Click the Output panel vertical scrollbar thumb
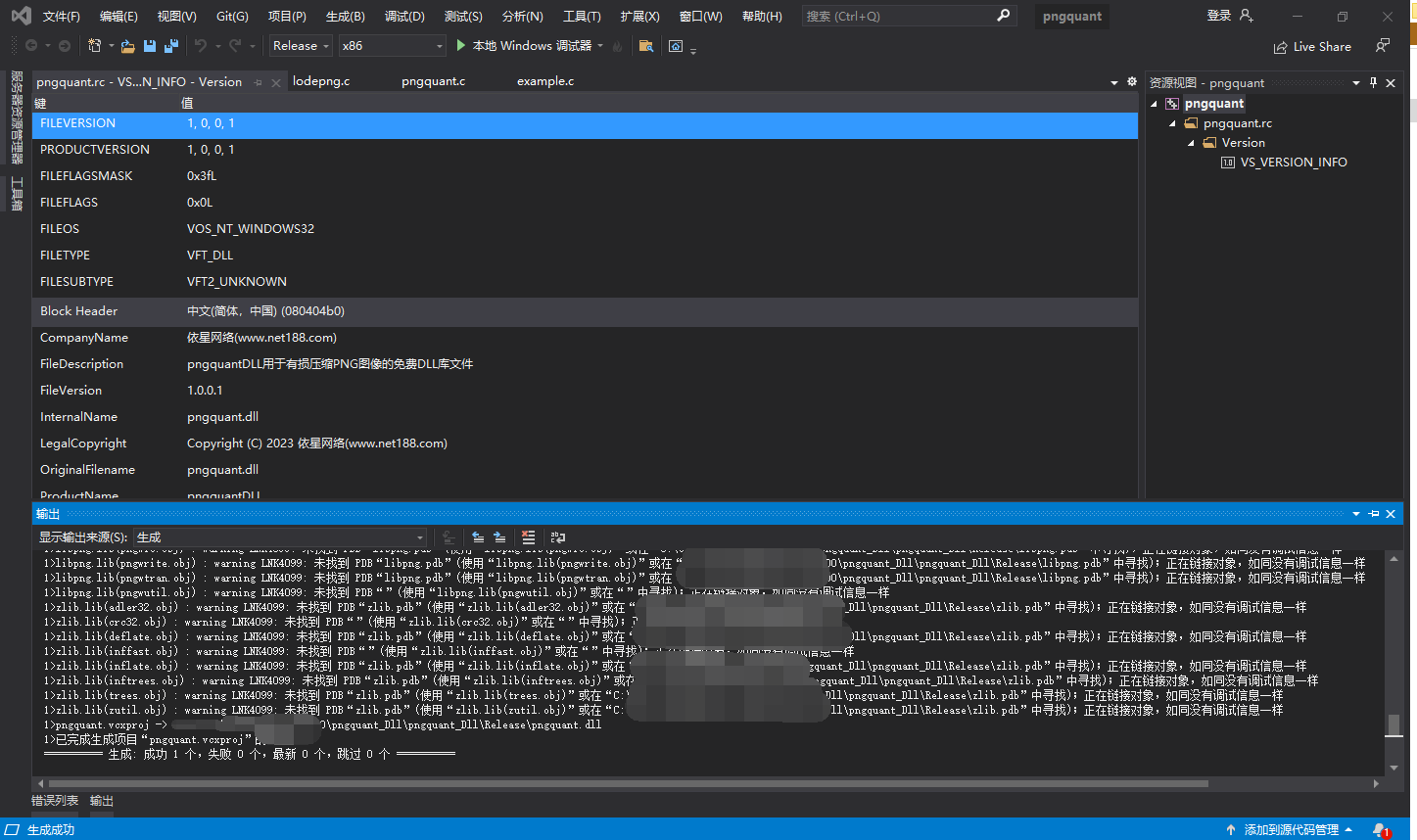 pyautogui.click(x=1393, y=725)
